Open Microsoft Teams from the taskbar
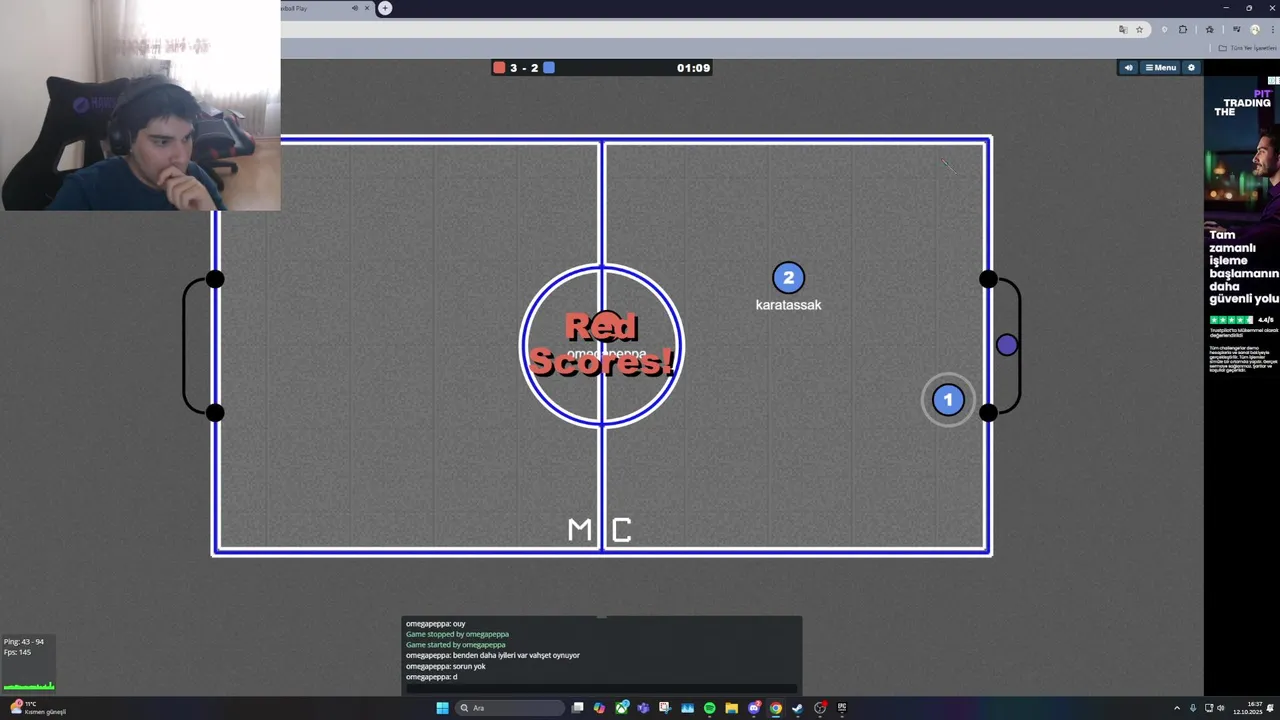This screenshot has height=720, width=1280. tap(643, 708)
